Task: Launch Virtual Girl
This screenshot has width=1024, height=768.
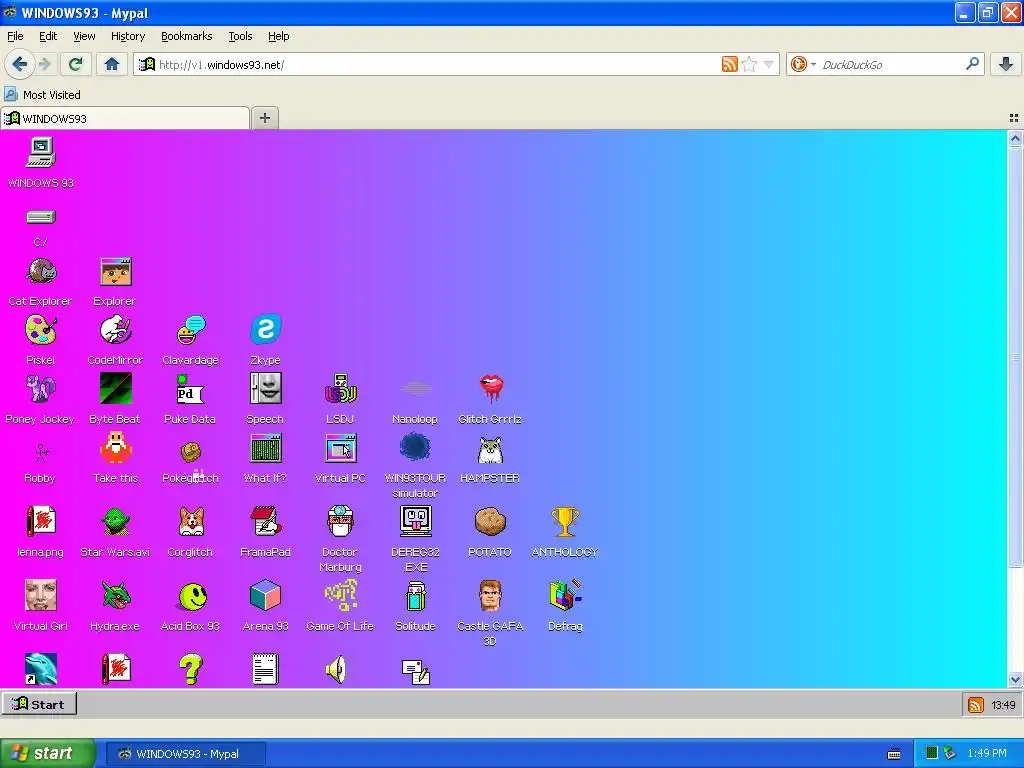Action: (40, 605)
